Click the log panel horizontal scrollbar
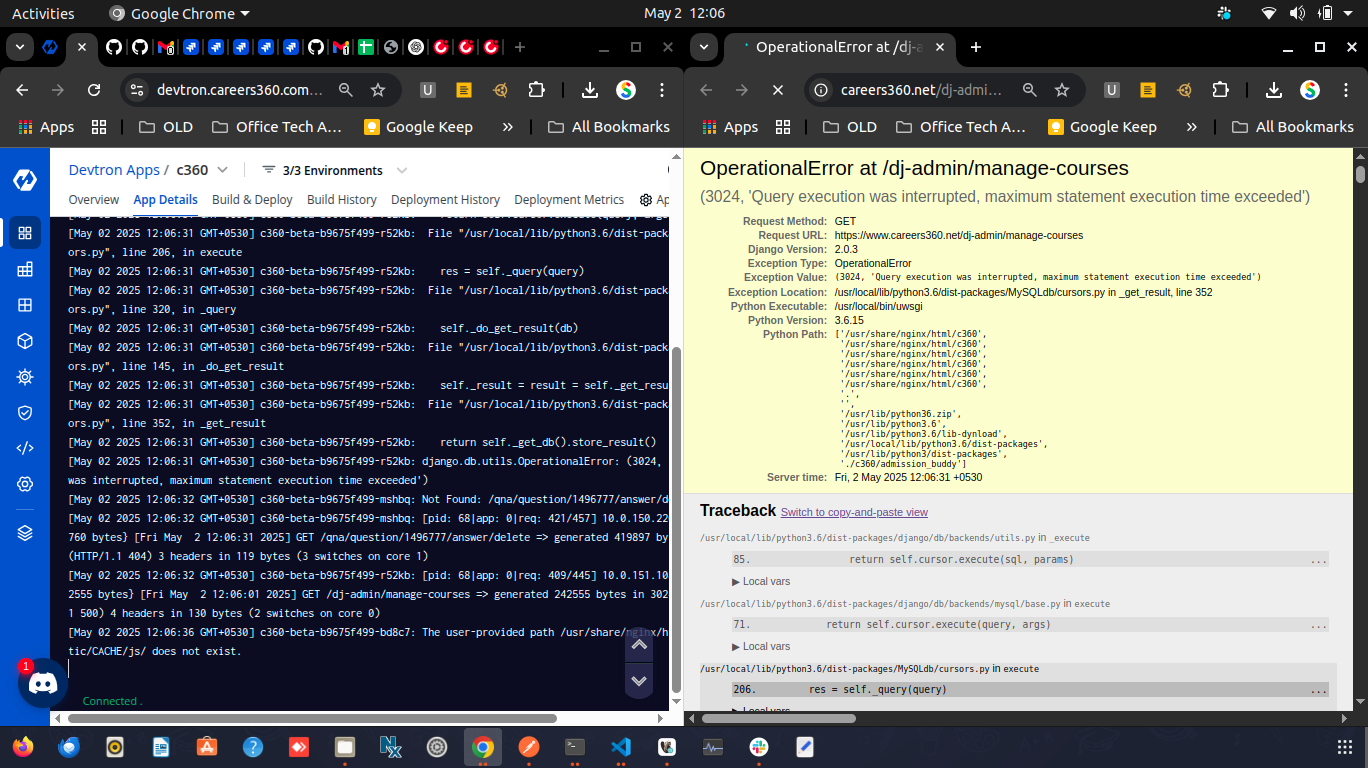This screenshot has height=768, width=1368. (x=310, y=718)
